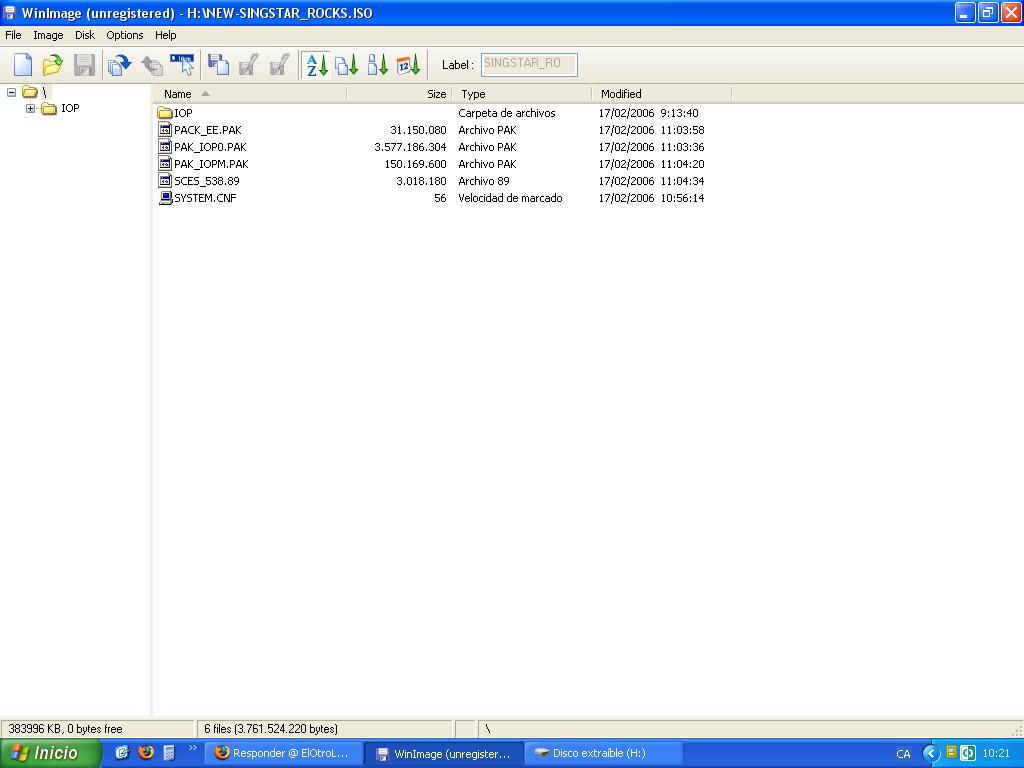Select the SCES_538.89 file name

pyautogui.click(x=206, y=181)
